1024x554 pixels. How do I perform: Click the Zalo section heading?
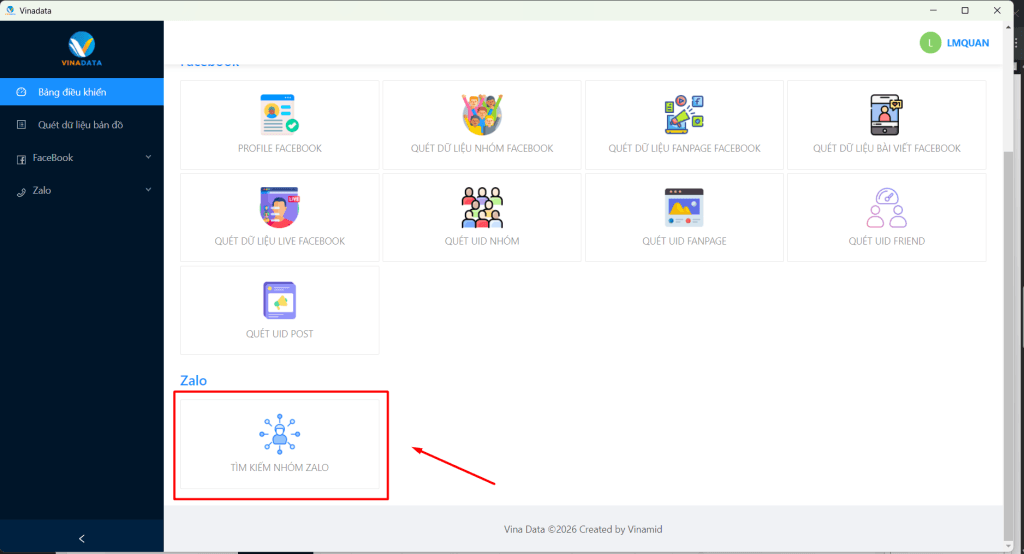(x=193, y=381)
